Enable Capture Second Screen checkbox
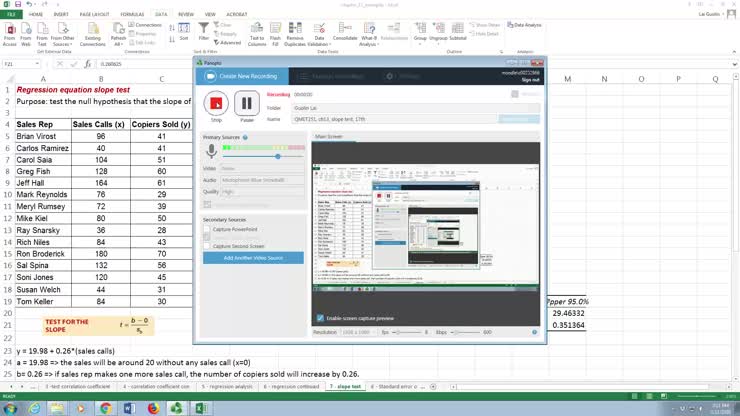This screenshot has height=416, width=740. coord(207,244)
